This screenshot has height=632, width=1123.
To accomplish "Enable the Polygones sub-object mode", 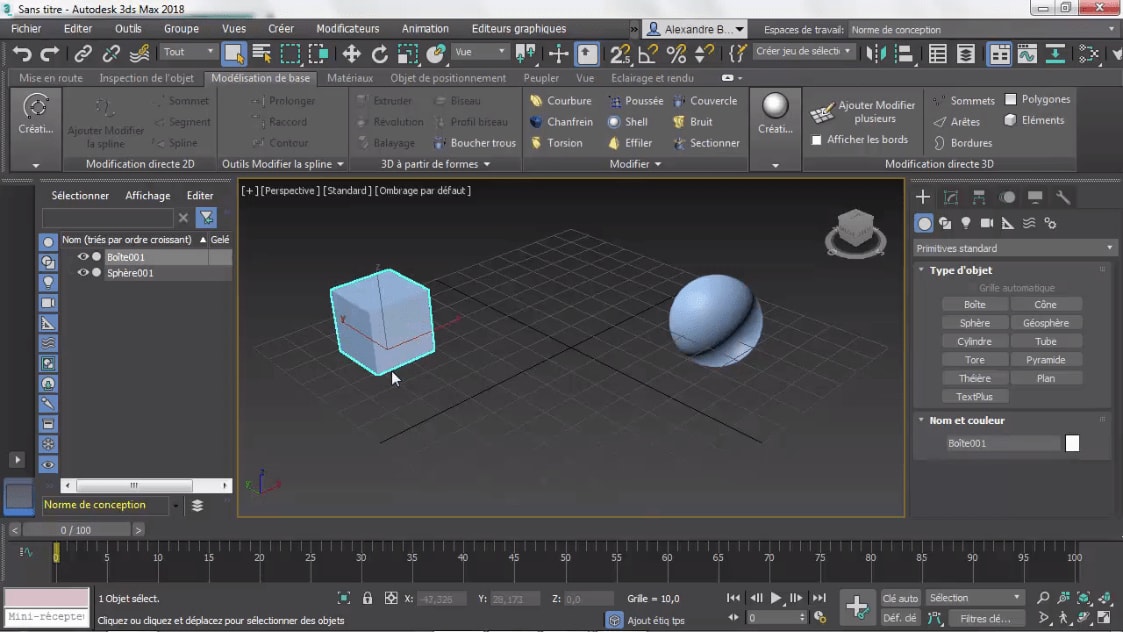I will [x=1037, y=100].
